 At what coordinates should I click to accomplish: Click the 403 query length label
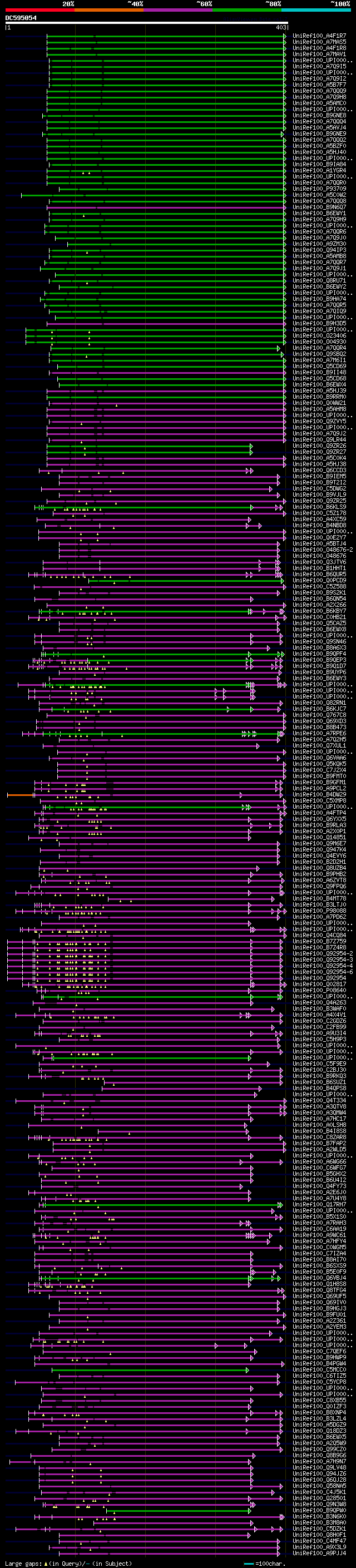coord(280,27)
